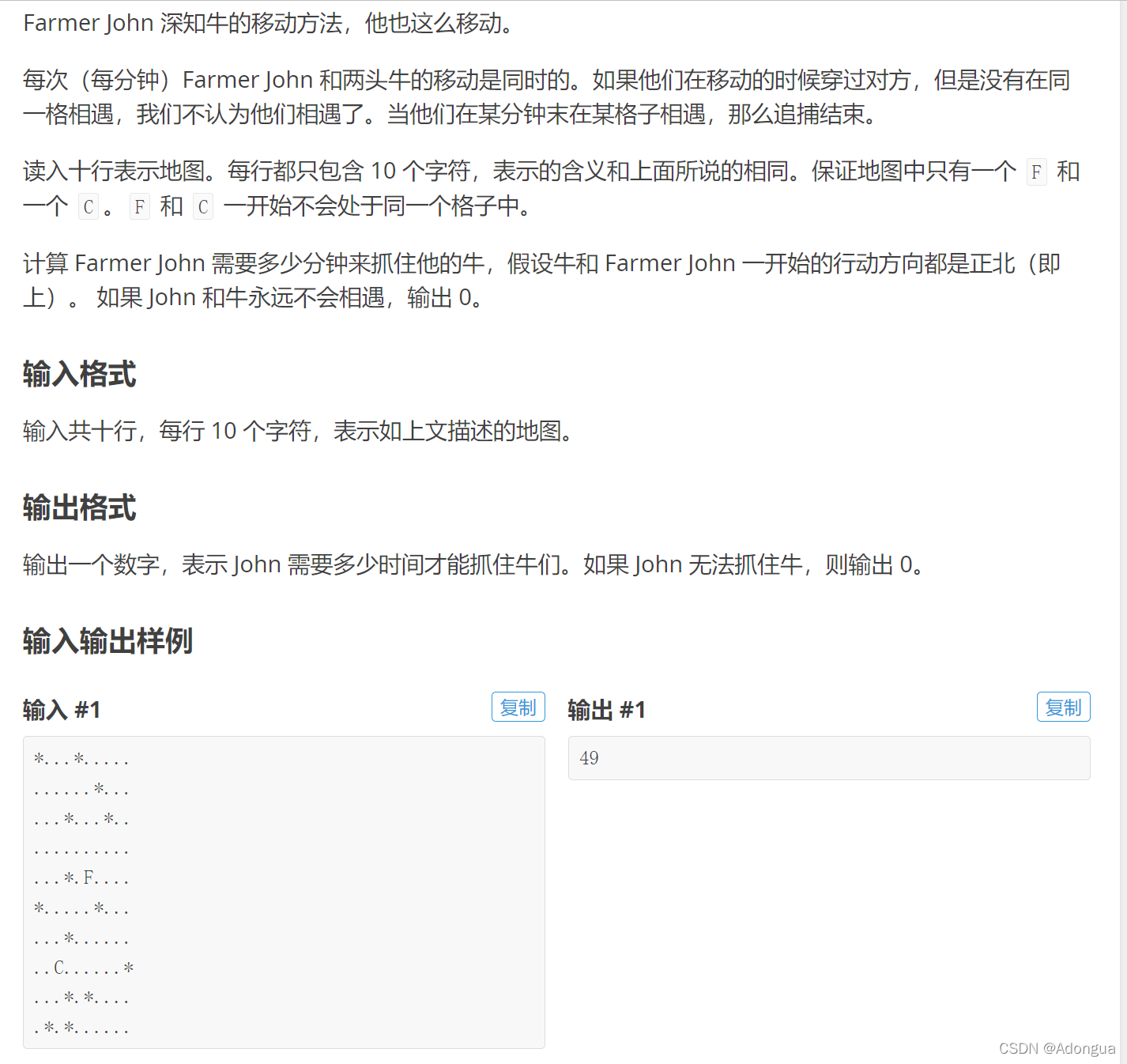Select the 输出格式 heading
Viewport: 1127px width, 1064px height.
(80, 507)
